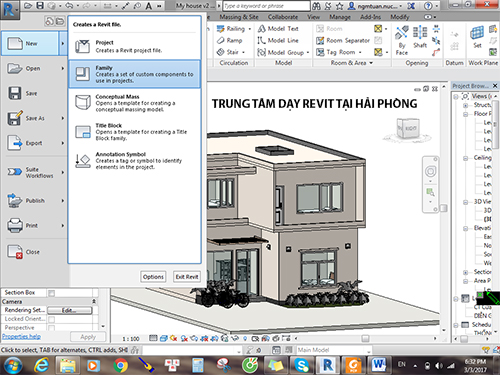The width and height of the screenshot is (500, 375).
Task: Select the Room Separator tool
Action: coord(343,40)
